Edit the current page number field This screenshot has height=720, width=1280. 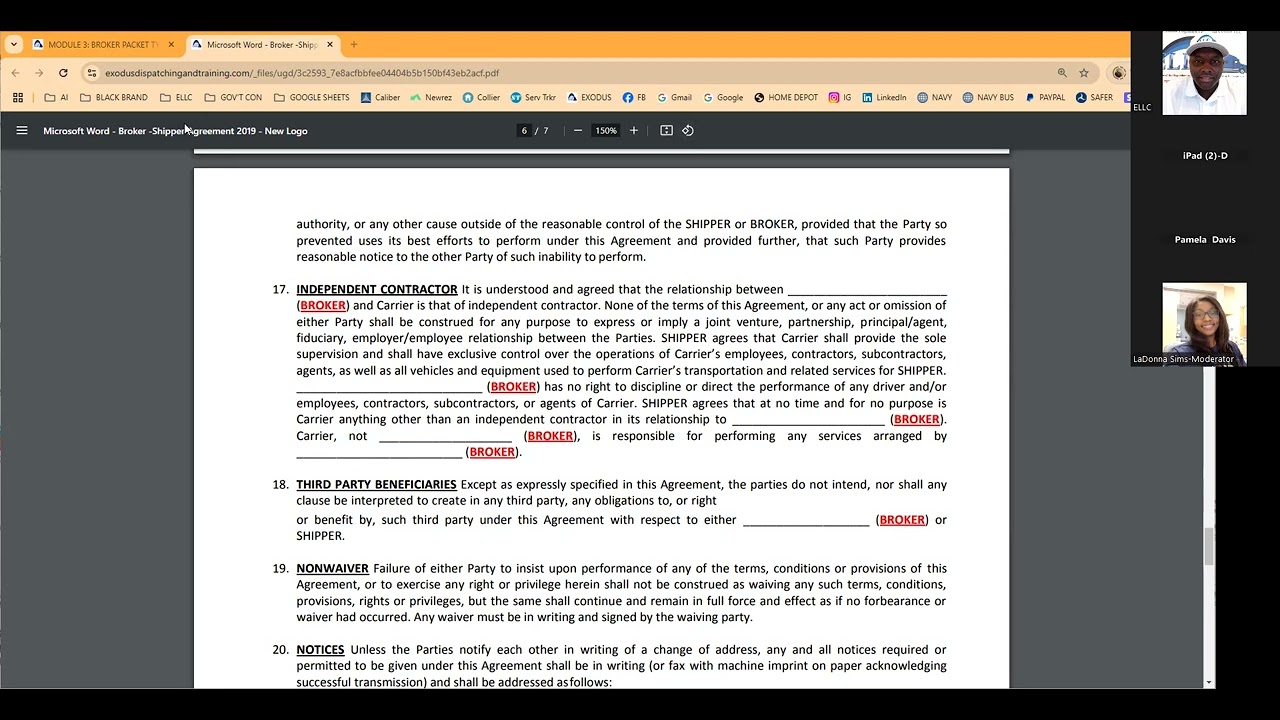[x=524, y=130]
